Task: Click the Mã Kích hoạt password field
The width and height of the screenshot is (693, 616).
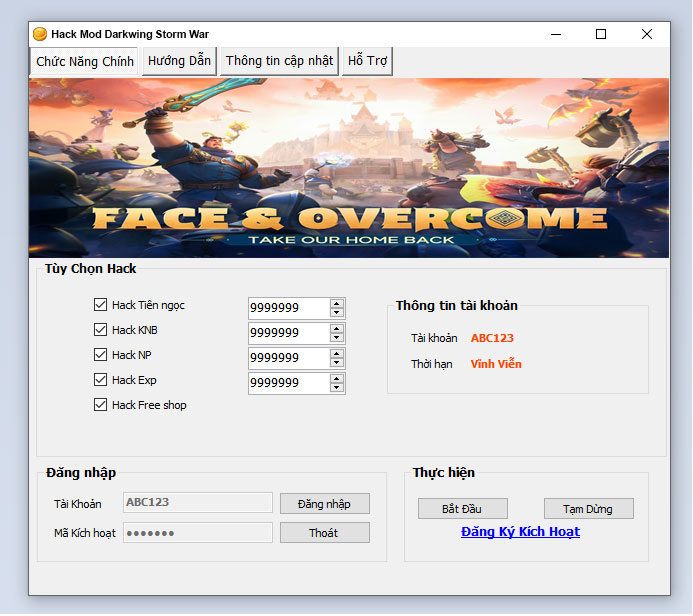Action: coord(198,532)
